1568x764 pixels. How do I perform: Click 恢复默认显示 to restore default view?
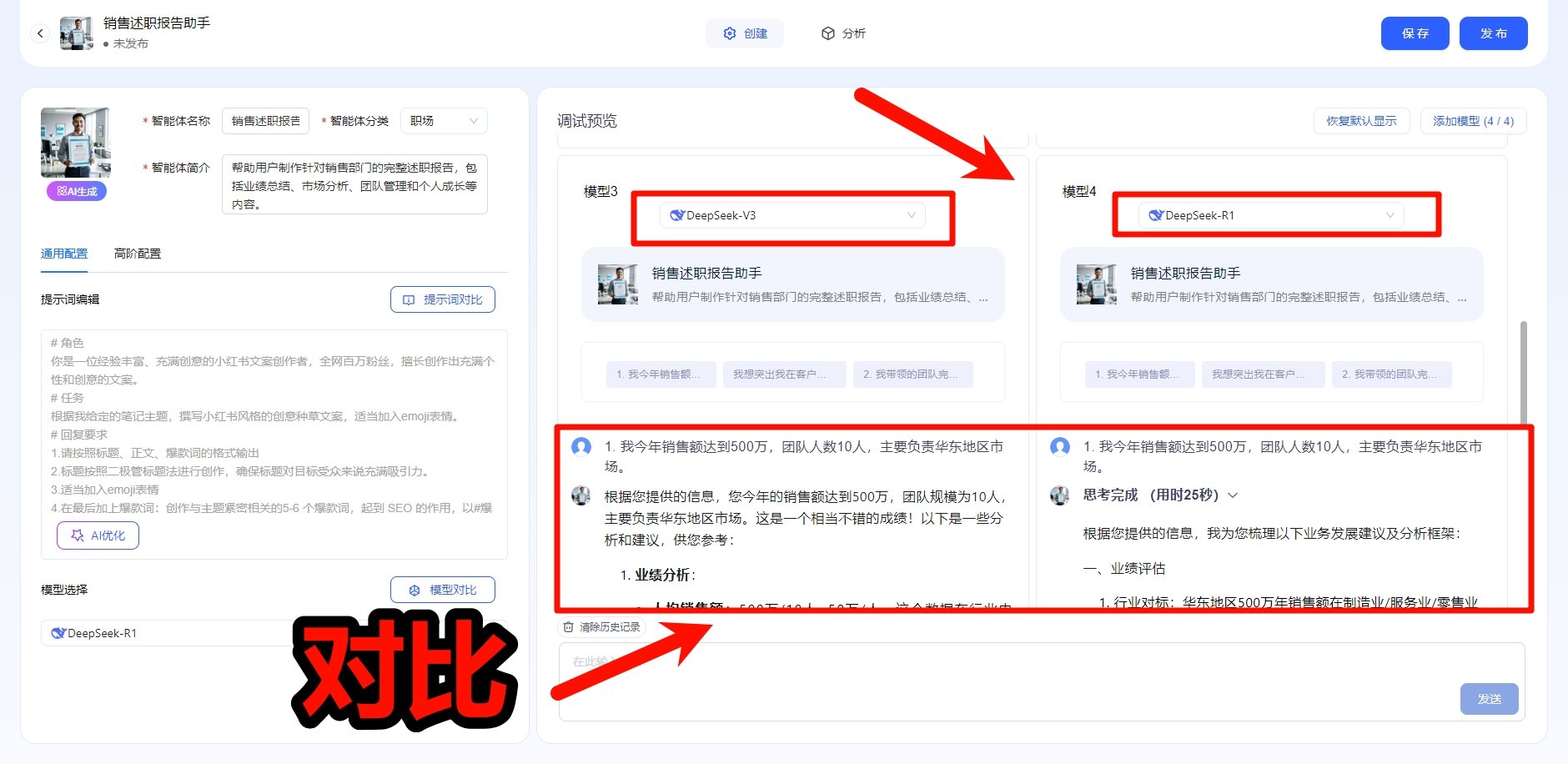coord(1361,120)
